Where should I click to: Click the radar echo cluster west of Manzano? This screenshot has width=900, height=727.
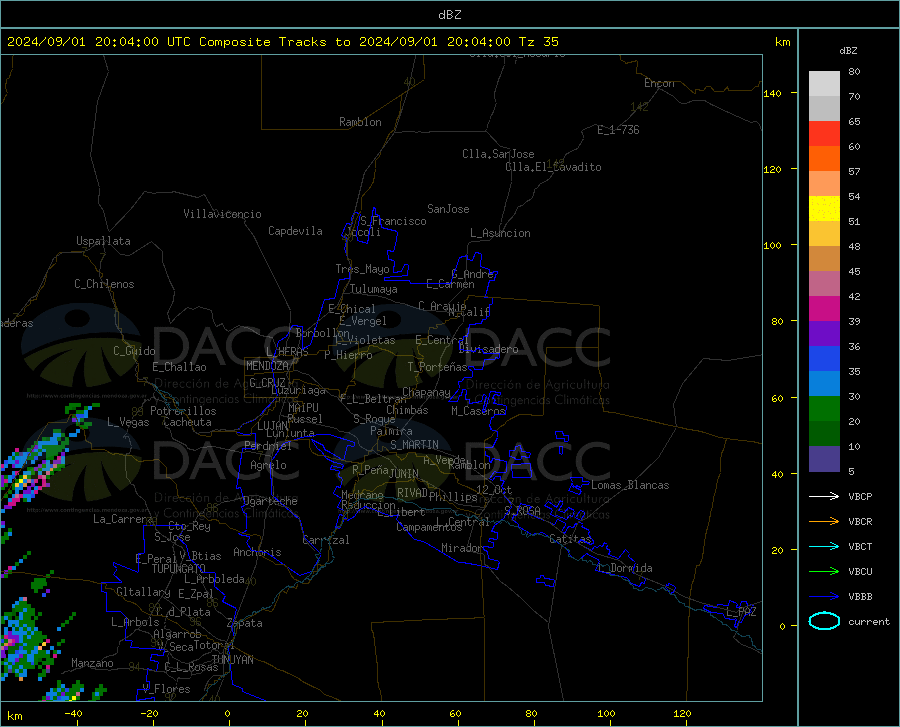coord(29,640)
